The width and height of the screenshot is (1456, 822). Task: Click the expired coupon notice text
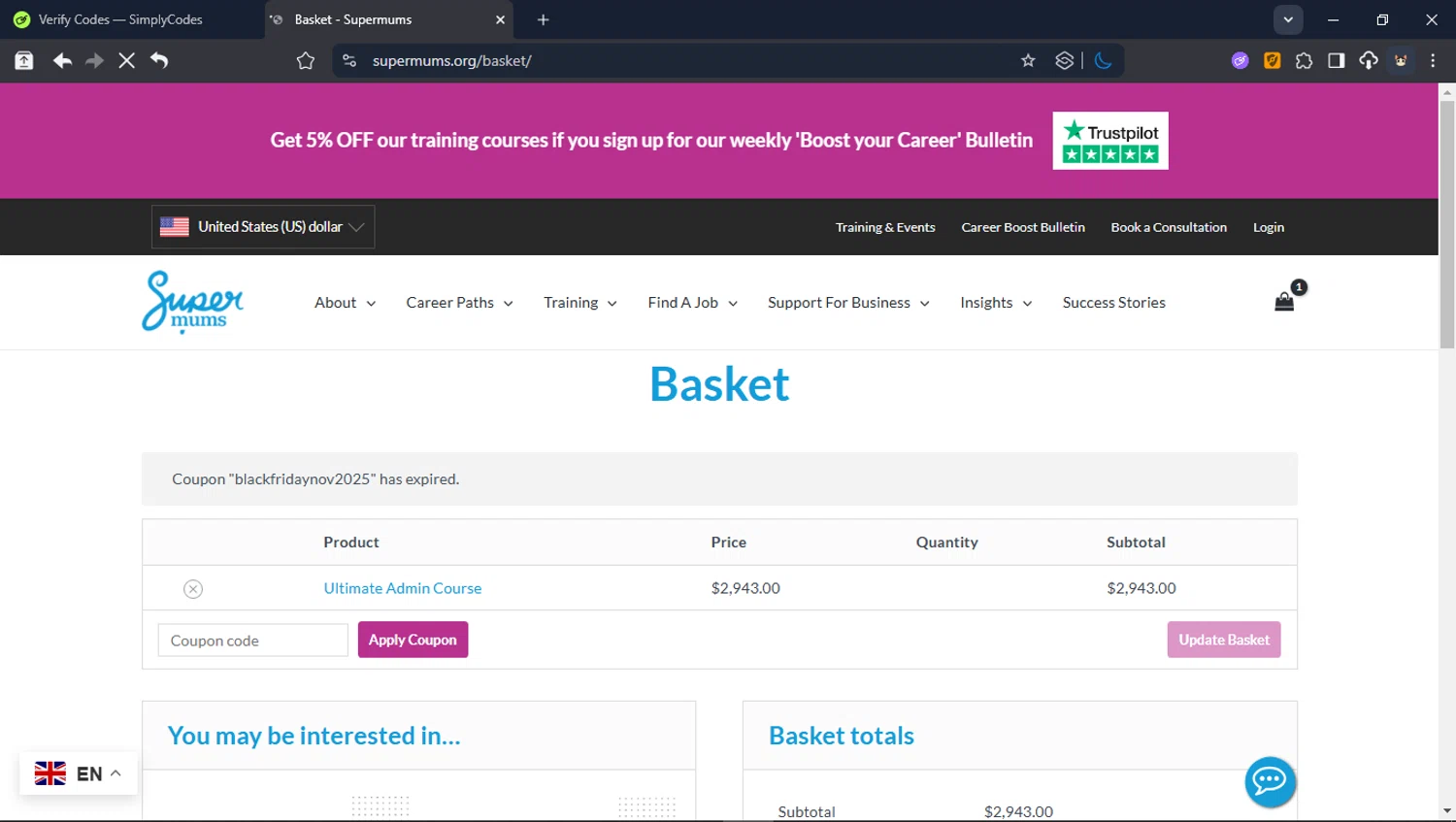[315, 478]
